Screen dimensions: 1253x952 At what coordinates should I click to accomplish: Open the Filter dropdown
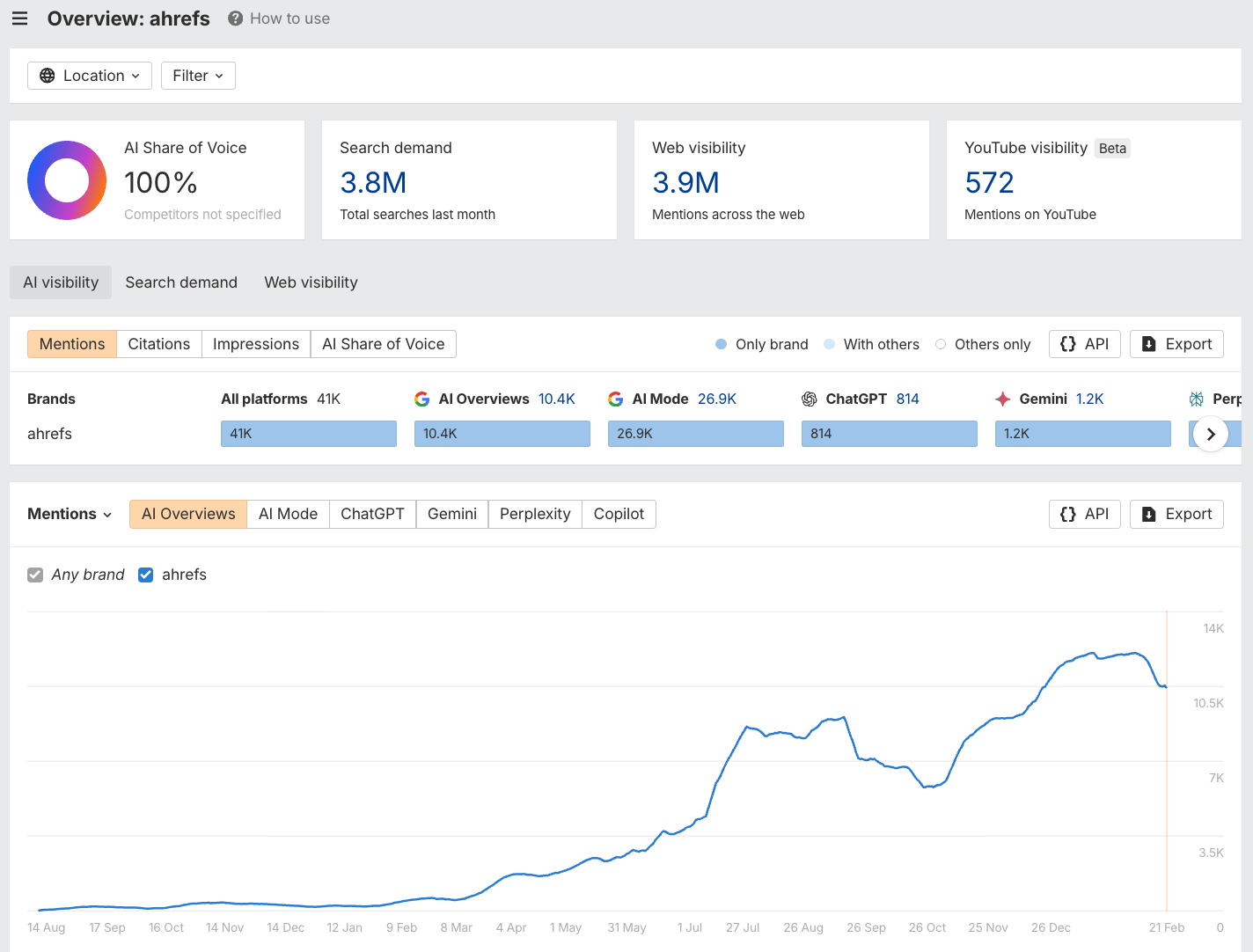(197, 75)
